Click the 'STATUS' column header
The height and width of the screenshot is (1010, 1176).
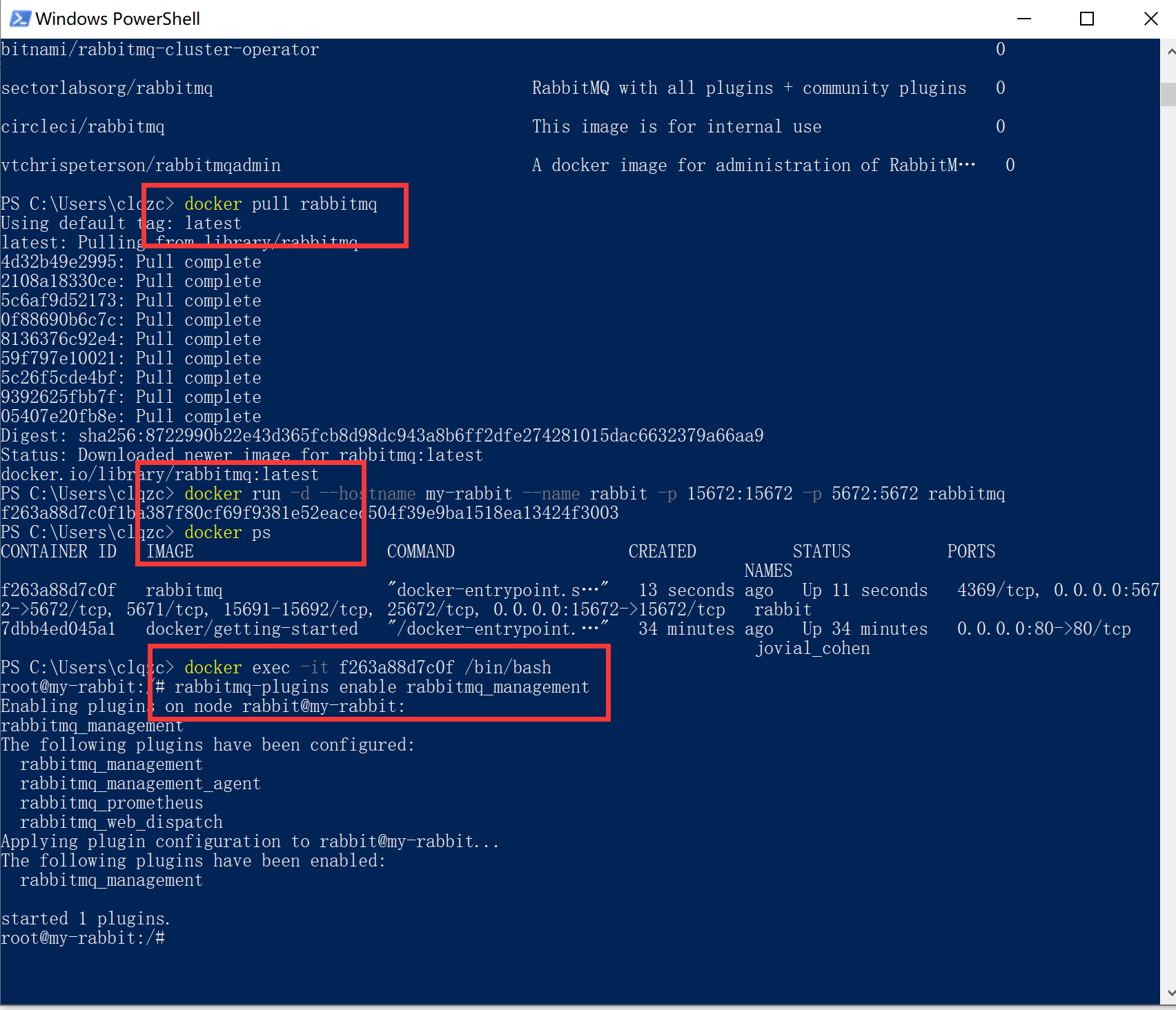(x=822, y=552)
